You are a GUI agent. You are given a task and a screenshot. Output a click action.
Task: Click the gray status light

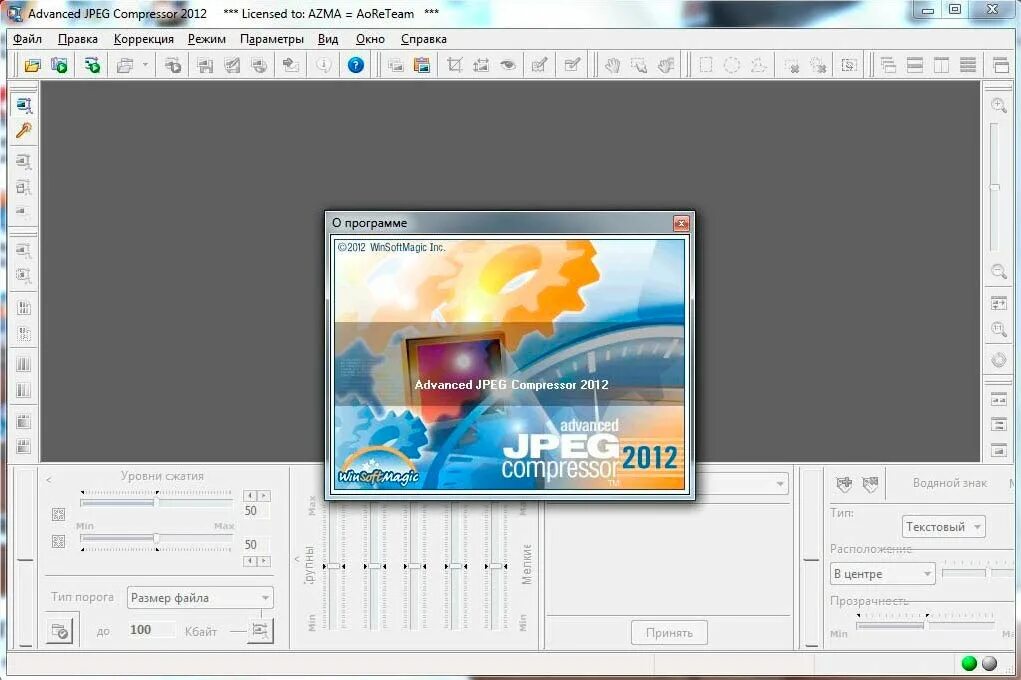(989, 663)
